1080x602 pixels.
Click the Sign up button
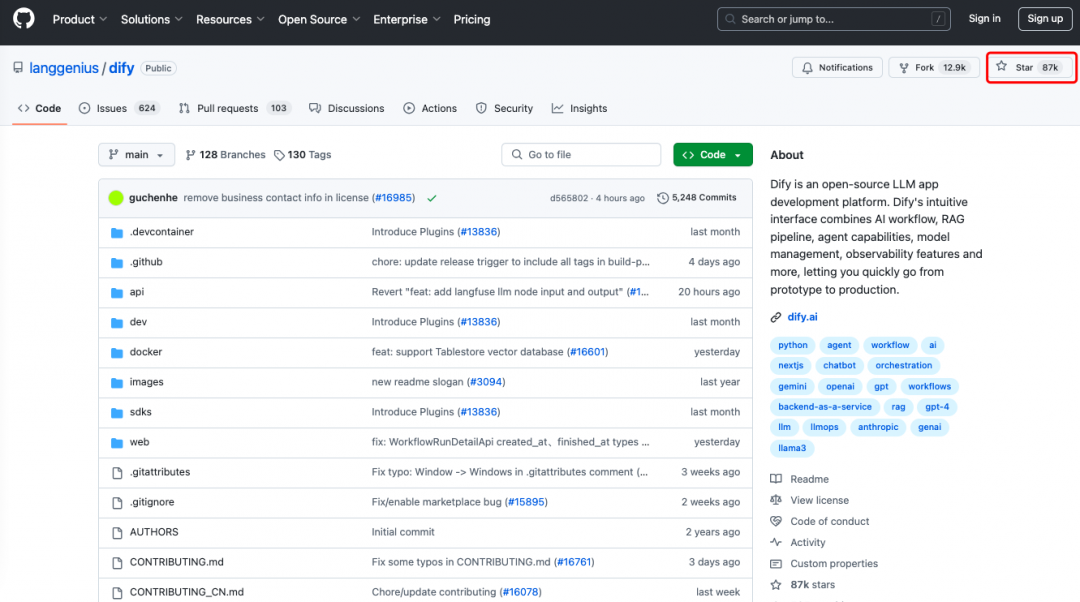(x=1045, y=19)
